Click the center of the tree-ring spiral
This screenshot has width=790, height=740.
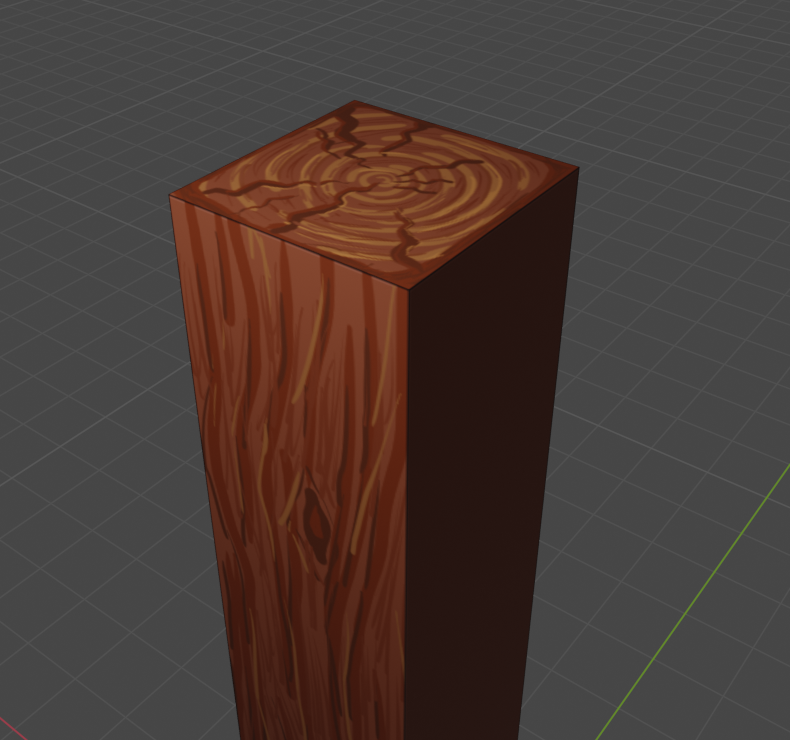point(382,181)
